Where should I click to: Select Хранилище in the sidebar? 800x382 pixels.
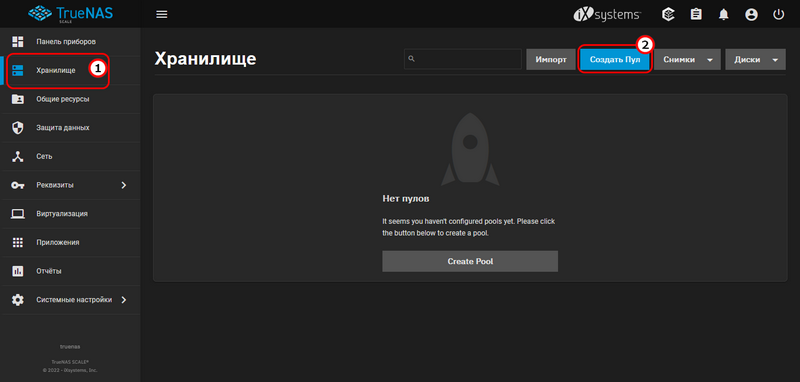click(x=70, y=70)
